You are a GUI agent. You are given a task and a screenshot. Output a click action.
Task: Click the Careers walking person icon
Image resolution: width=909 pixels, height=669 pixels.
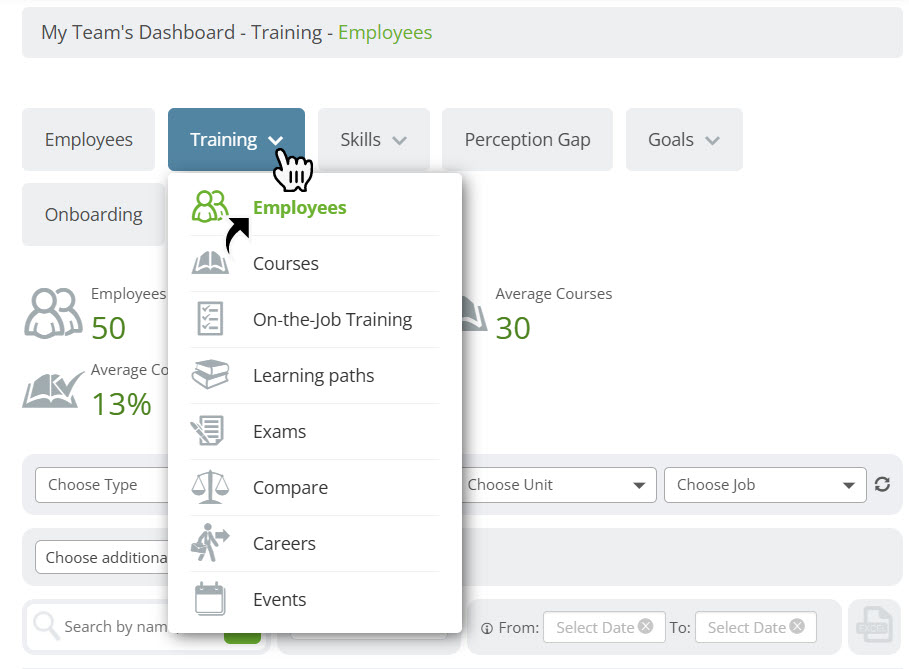coord(210,543)
